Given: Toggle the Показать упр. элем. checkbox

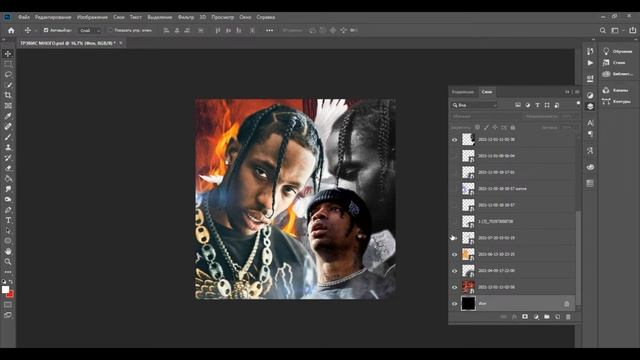Looking at the screenshot, I should point(110,30).
